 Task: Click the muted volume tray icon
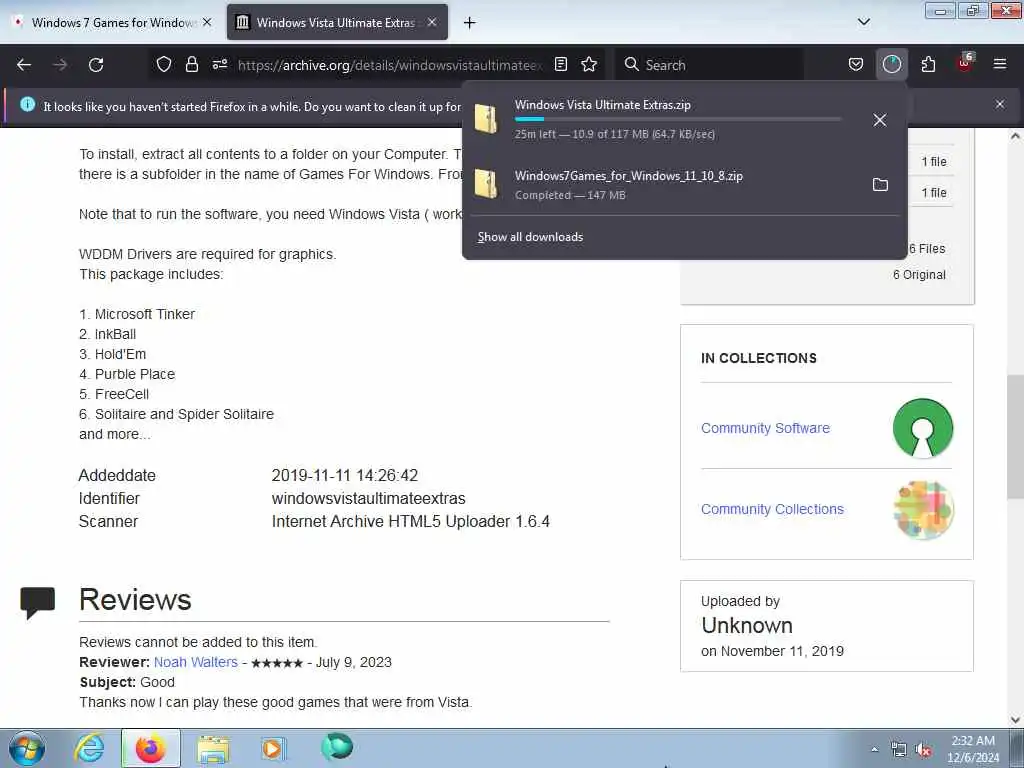923,750
